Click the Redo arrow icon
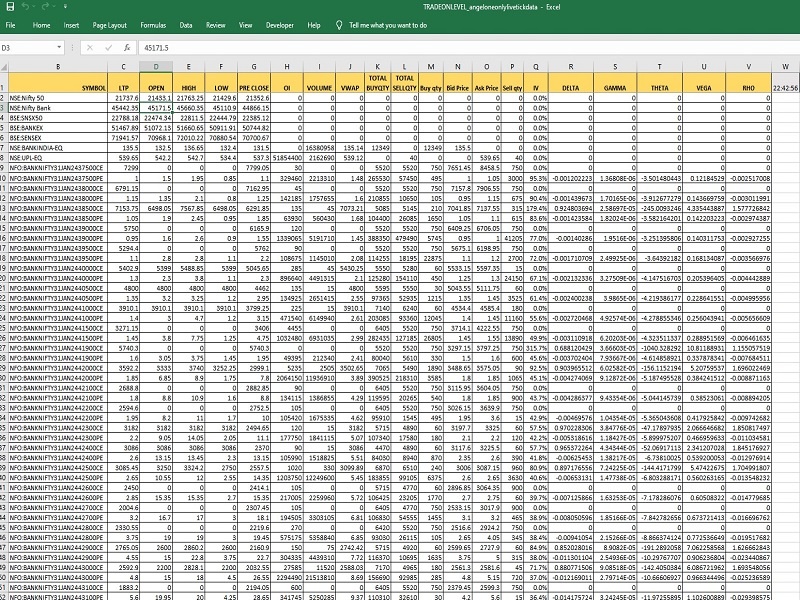Viewport: 800px width, 600px height. 45,7
